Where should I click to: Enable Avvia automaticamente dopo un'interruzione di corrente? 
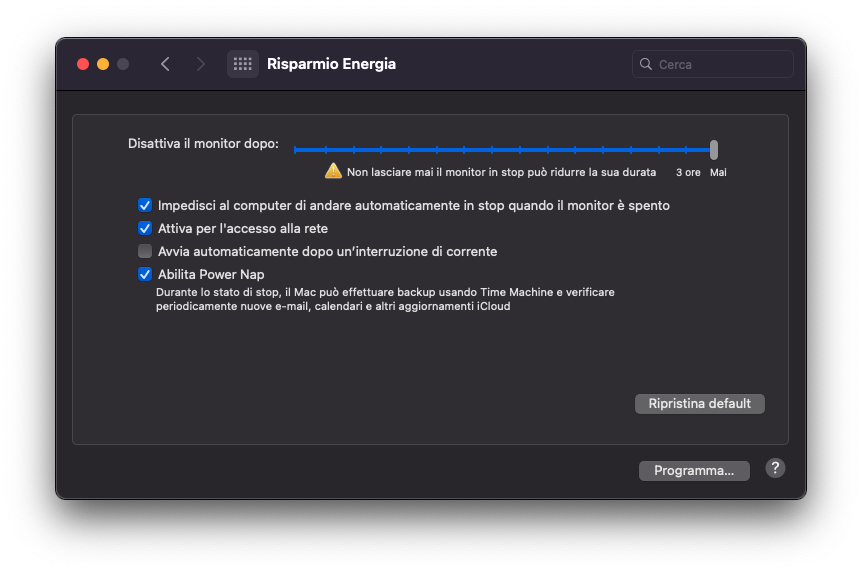[145, 251]
